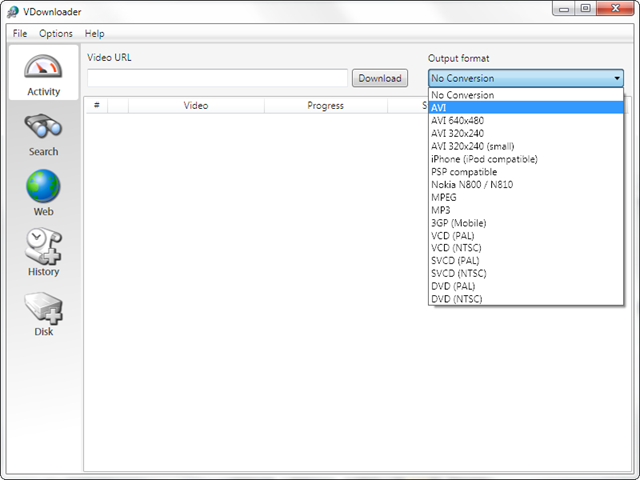This screenshot has height=480, width=640.
Task: Collapse the Output format combo box
Action: pyautogui.click(x=526, y=78)
